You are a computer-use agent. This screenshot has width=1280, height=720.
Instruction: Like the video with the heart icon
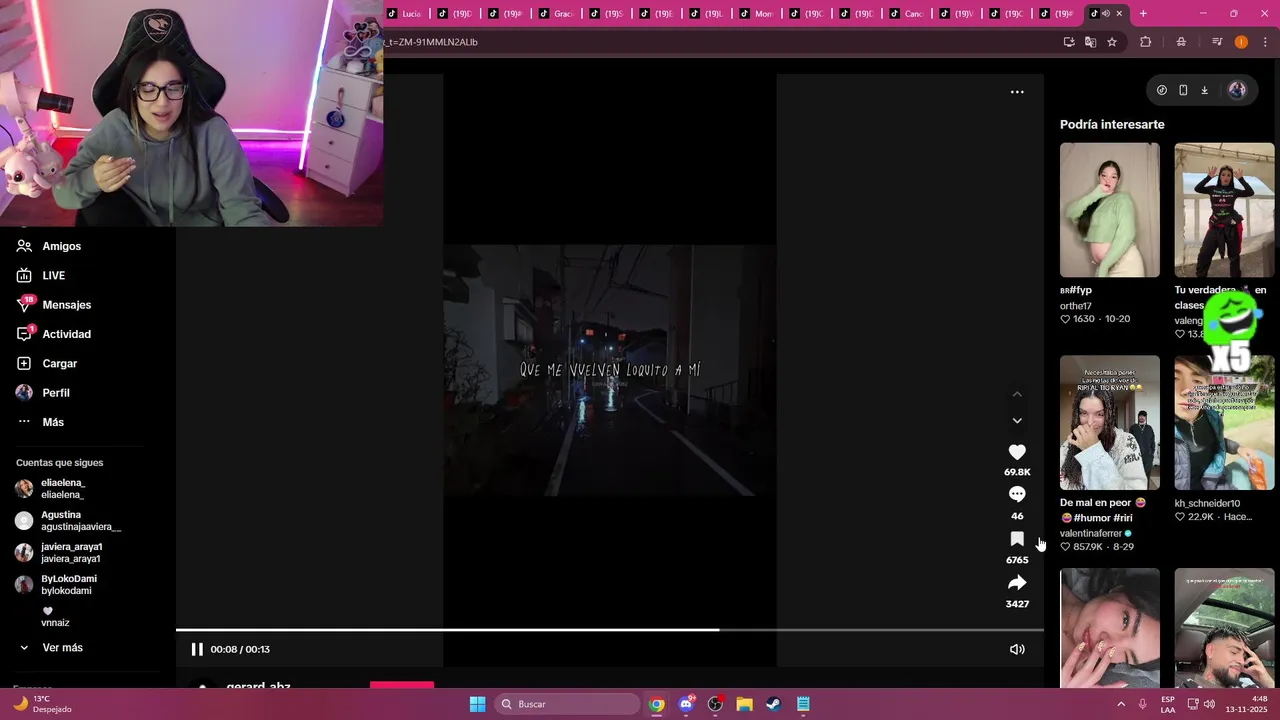point(1017,452)
